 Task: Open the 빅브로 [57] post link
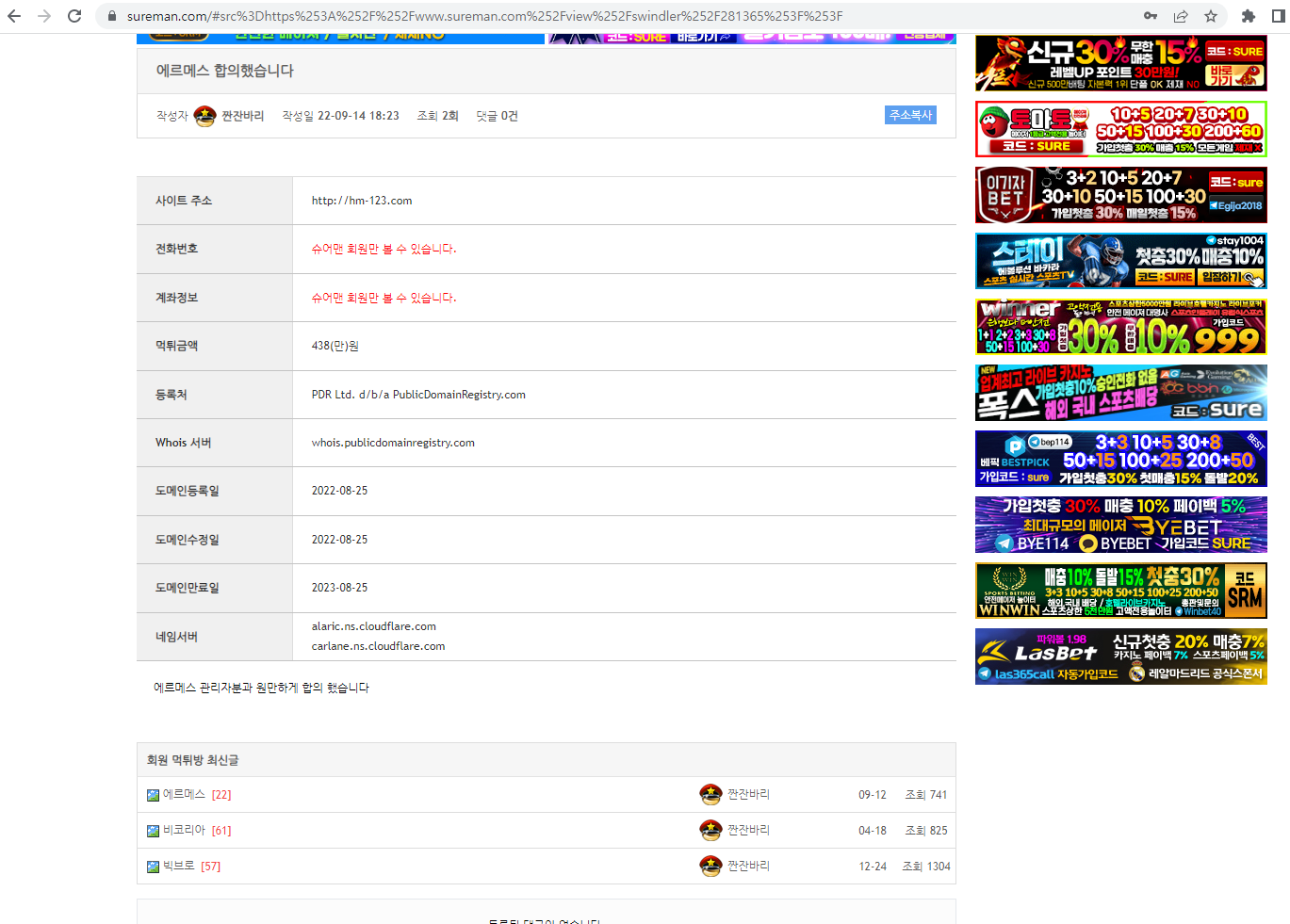[191, 867]
